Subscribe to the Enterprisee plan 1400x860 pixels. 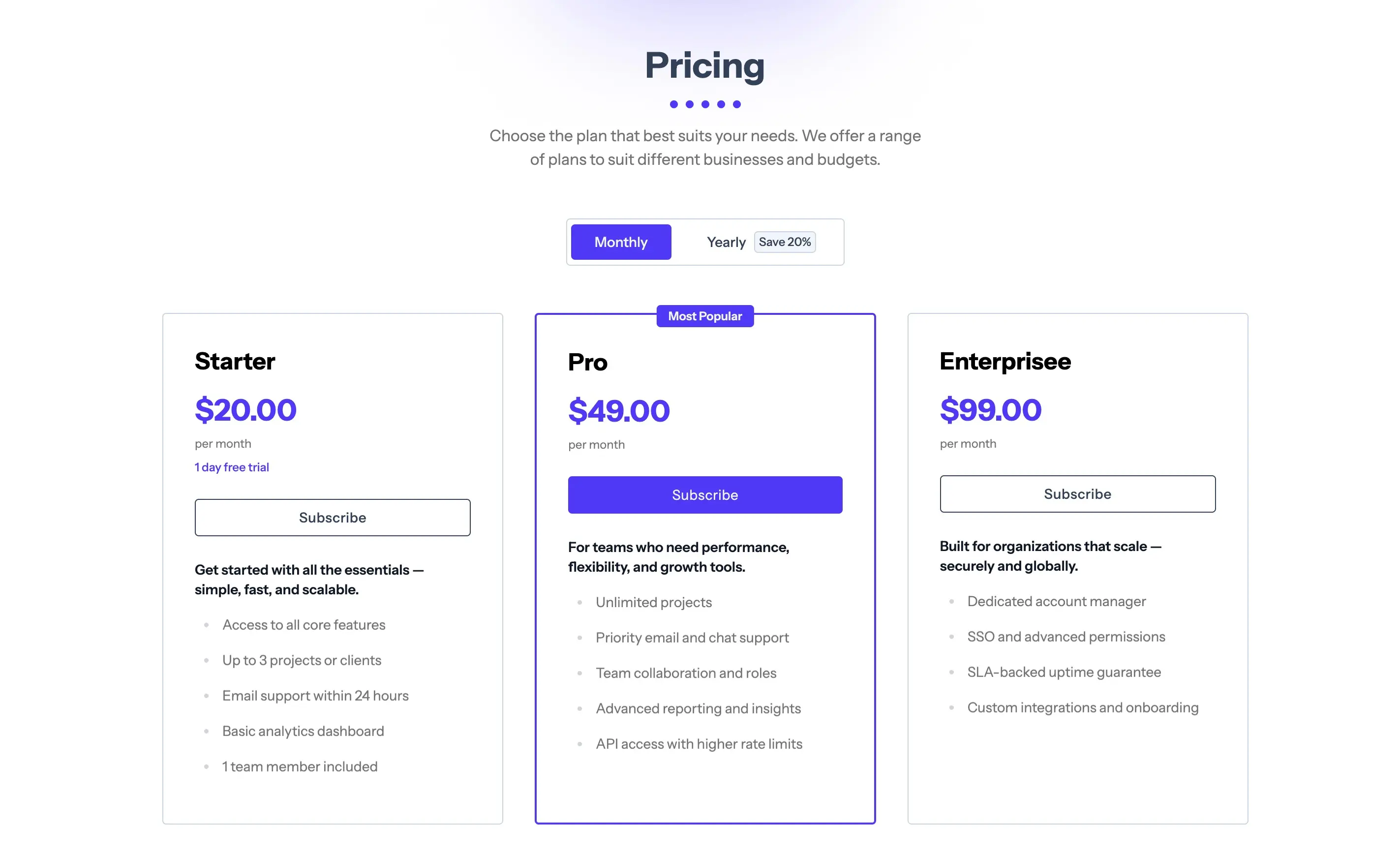click(1077, 493)
